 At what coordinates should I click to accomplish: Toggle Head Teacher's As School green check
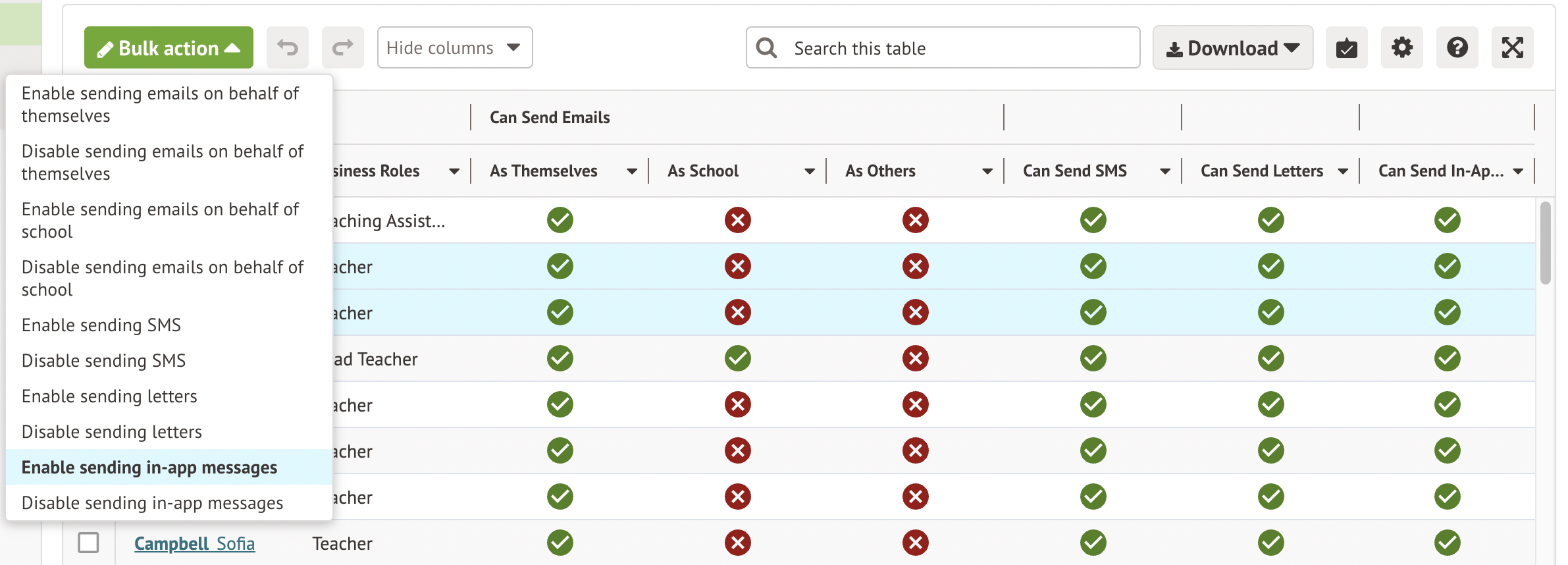737,358
